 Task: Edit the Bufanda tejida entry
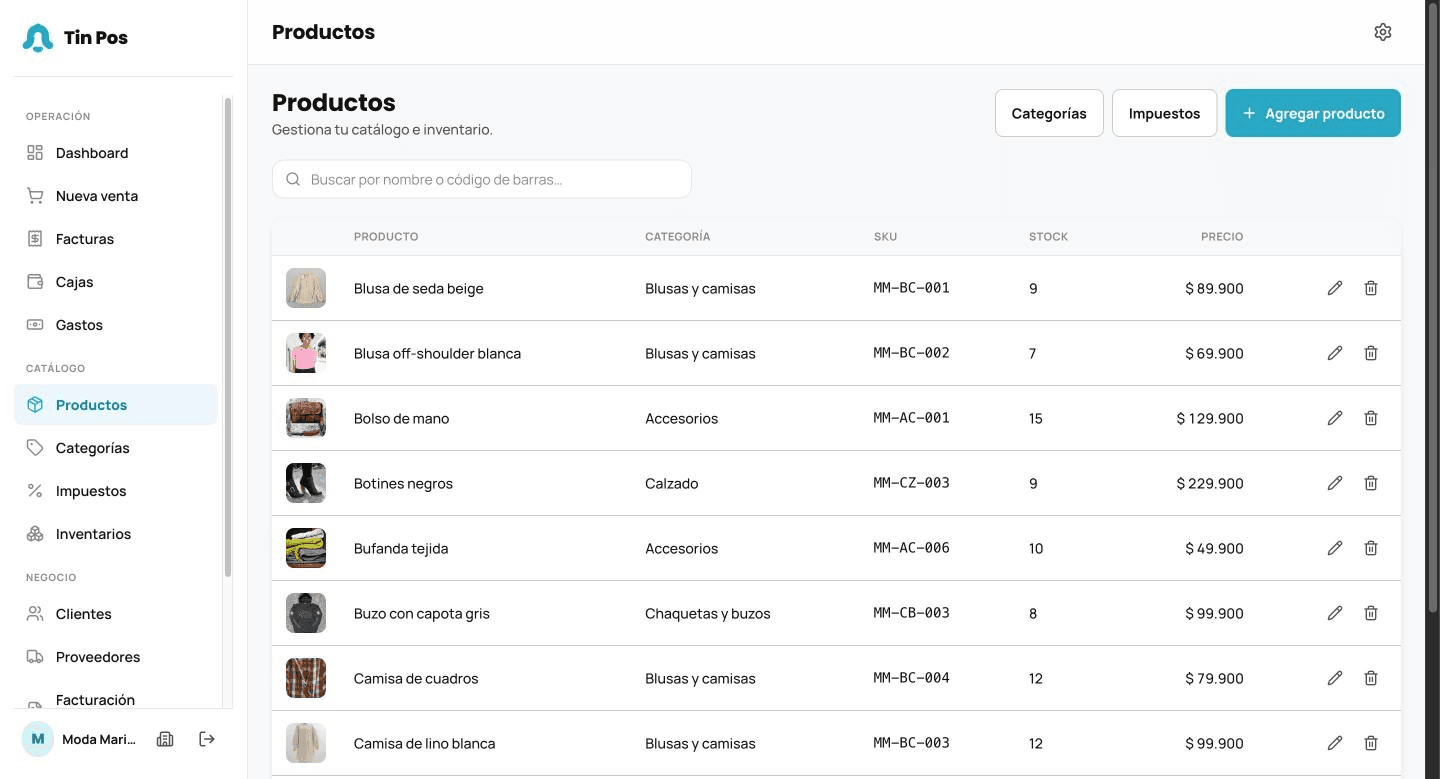pos(1335,548)
